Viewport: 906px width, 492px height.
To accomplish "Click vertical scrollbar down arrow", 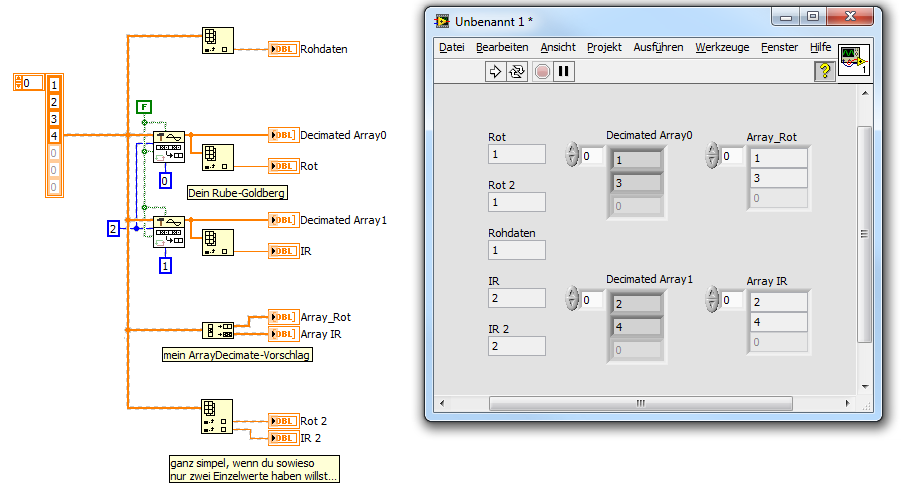I will point(864,387).
